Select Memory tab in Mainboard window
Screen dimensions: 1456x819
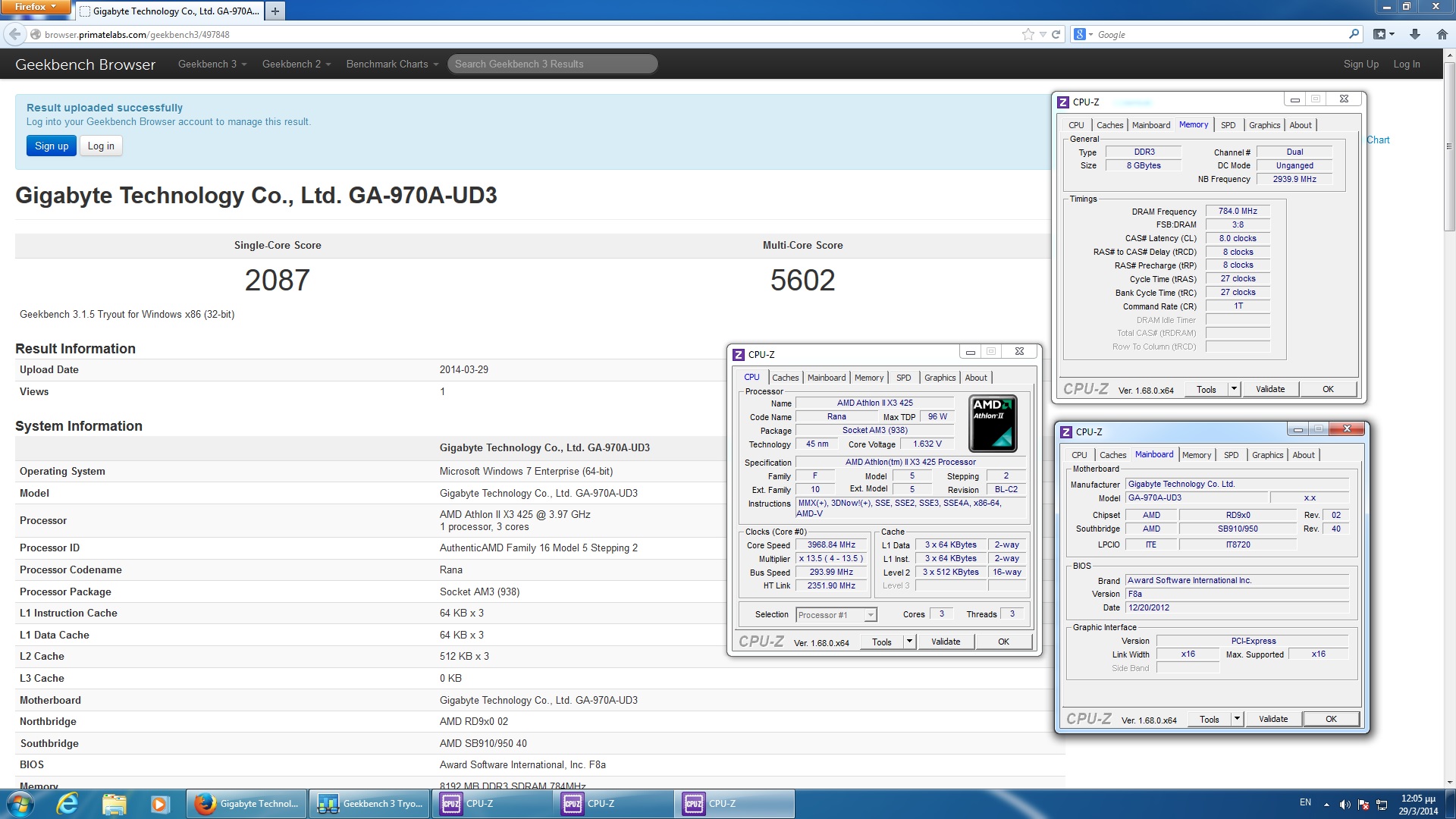[x=1196, y=455]
